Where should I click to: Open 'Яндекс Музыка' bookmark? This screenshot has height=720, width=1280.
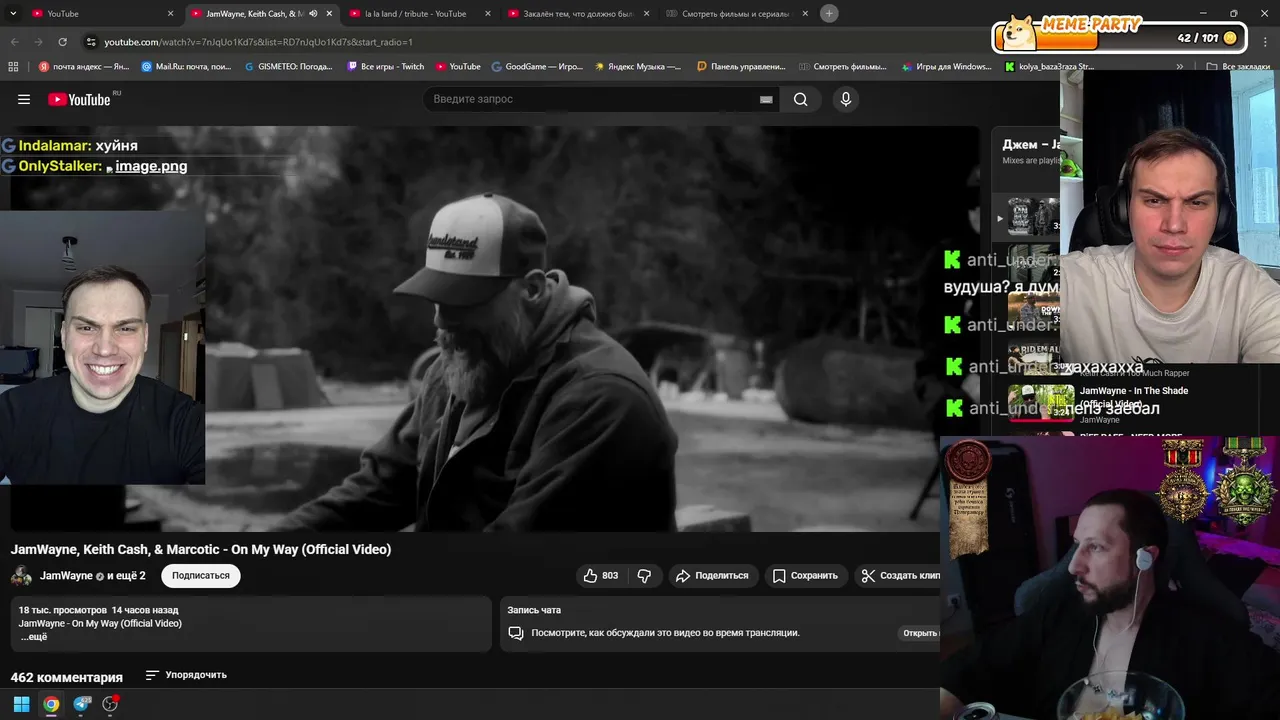point(637,67)
